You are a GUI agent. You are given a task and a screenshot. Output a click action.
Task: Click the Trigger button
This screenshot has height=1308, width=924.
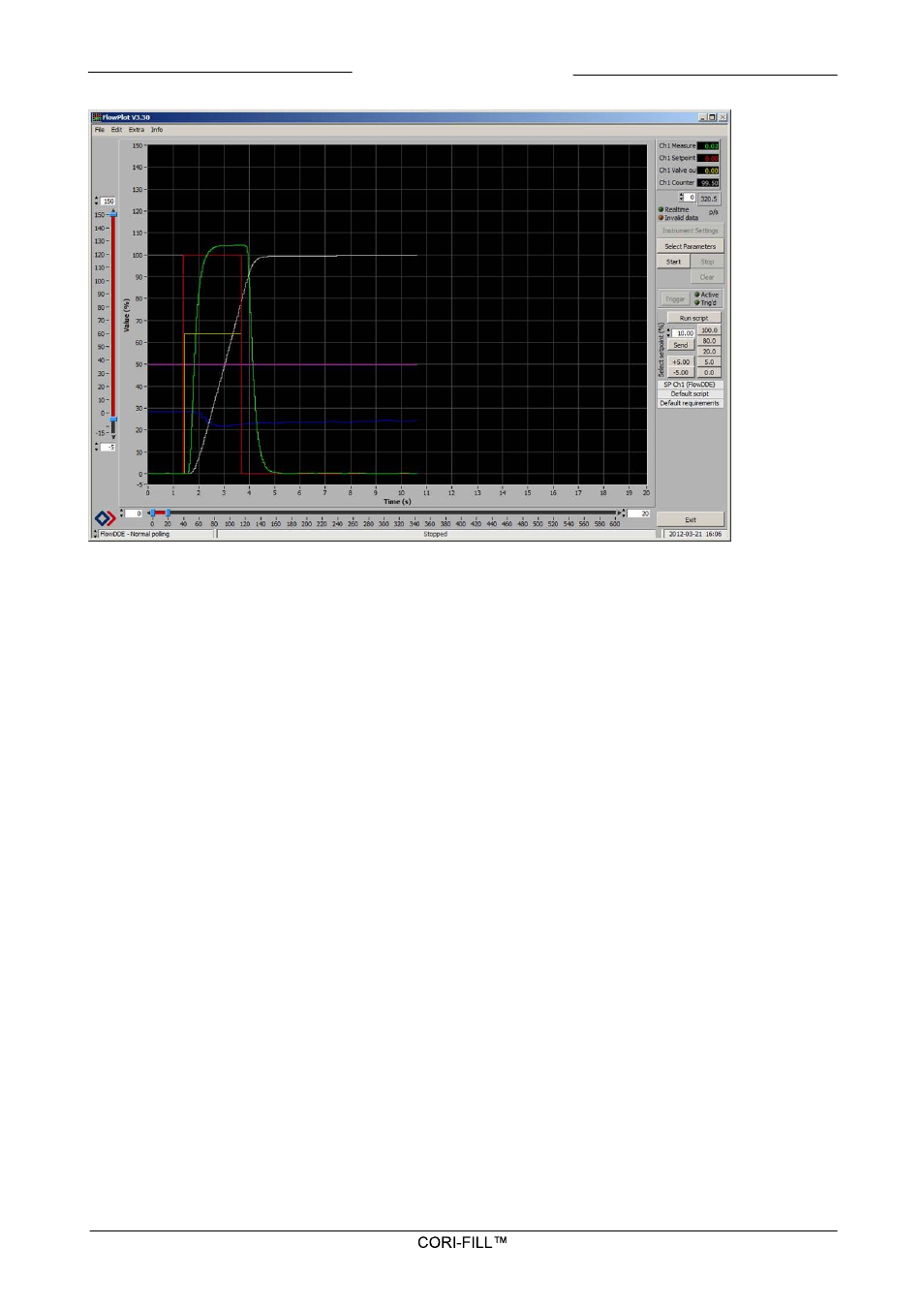click(x=675, y=299)
